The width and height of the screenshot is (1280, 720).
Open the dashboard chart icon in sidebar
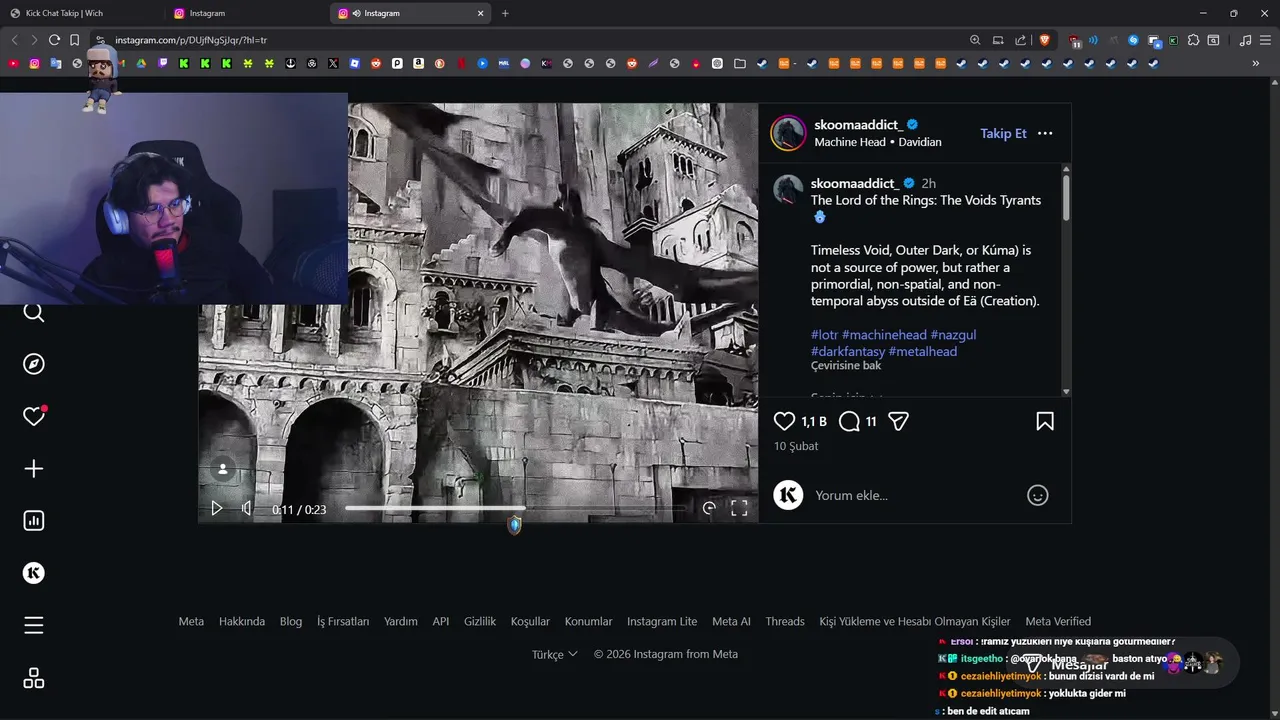(34, 521)
